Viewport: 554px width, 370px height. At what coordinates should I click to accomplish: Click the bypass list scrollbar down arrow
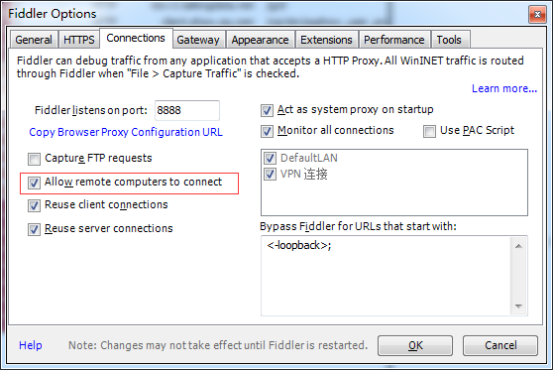click(518, 306)
